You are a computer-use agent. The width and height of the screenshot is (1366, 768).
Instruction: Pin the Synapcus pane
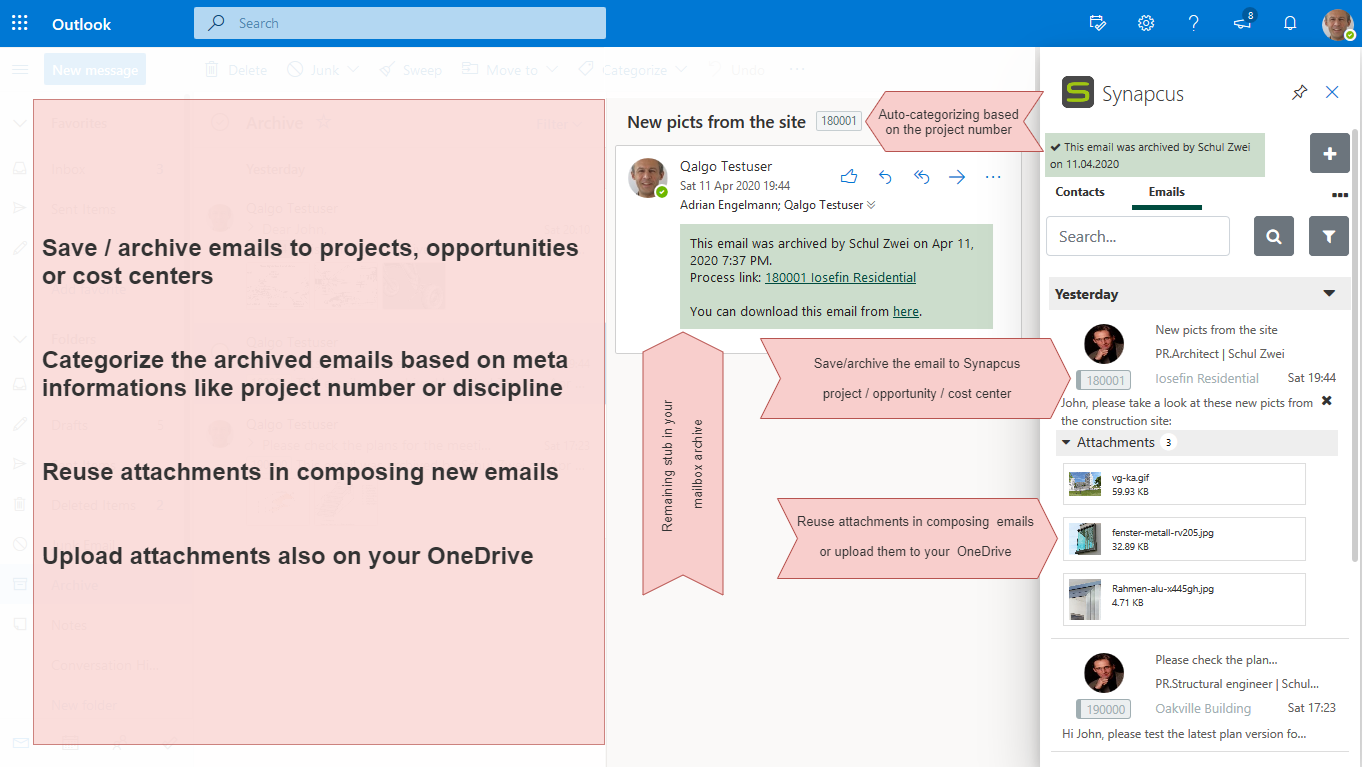pos(1299,92)
